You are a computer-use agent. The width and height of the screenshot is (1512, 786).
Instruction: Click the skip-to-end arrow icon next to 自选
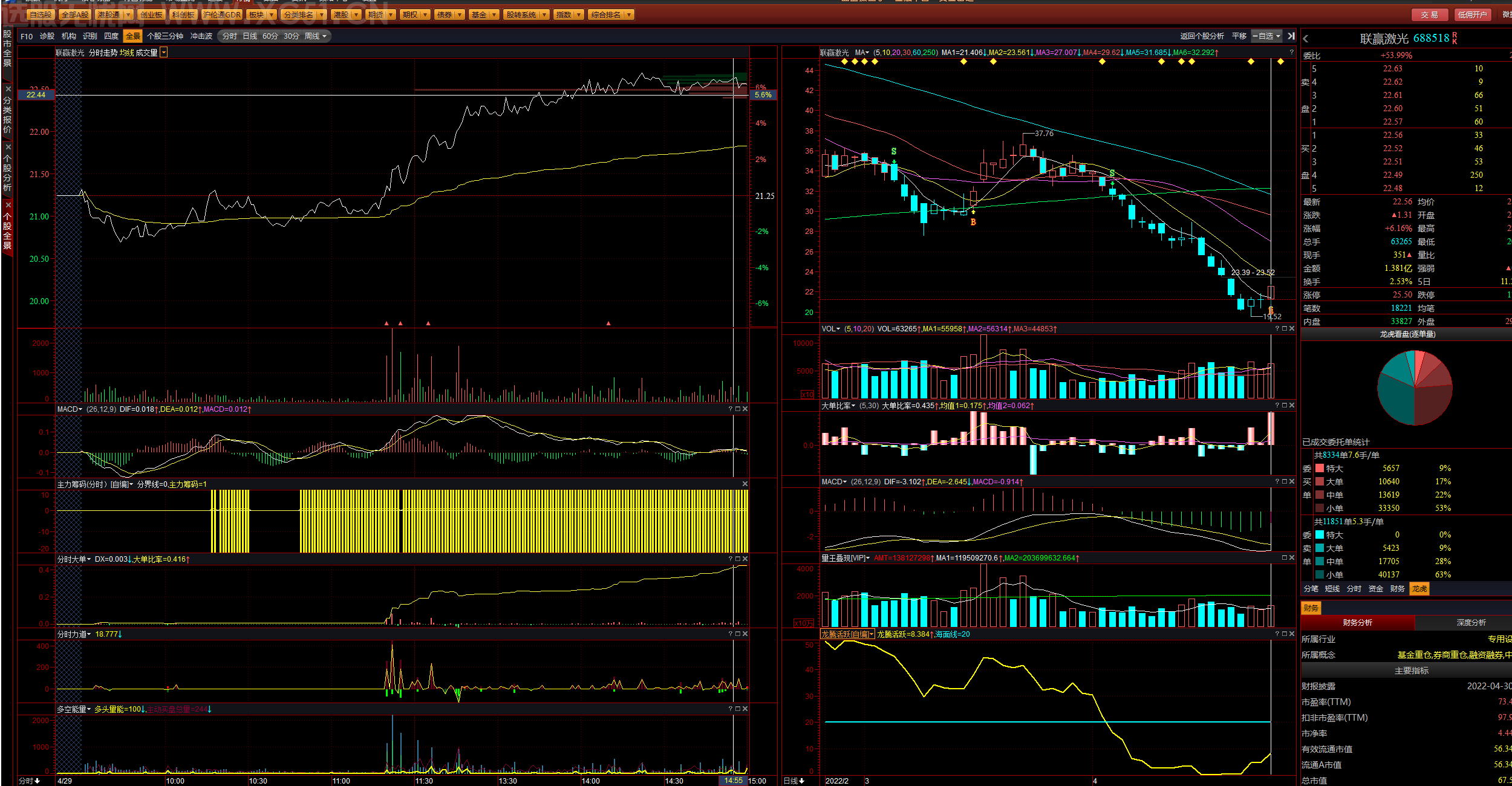tap(1291, 36)
